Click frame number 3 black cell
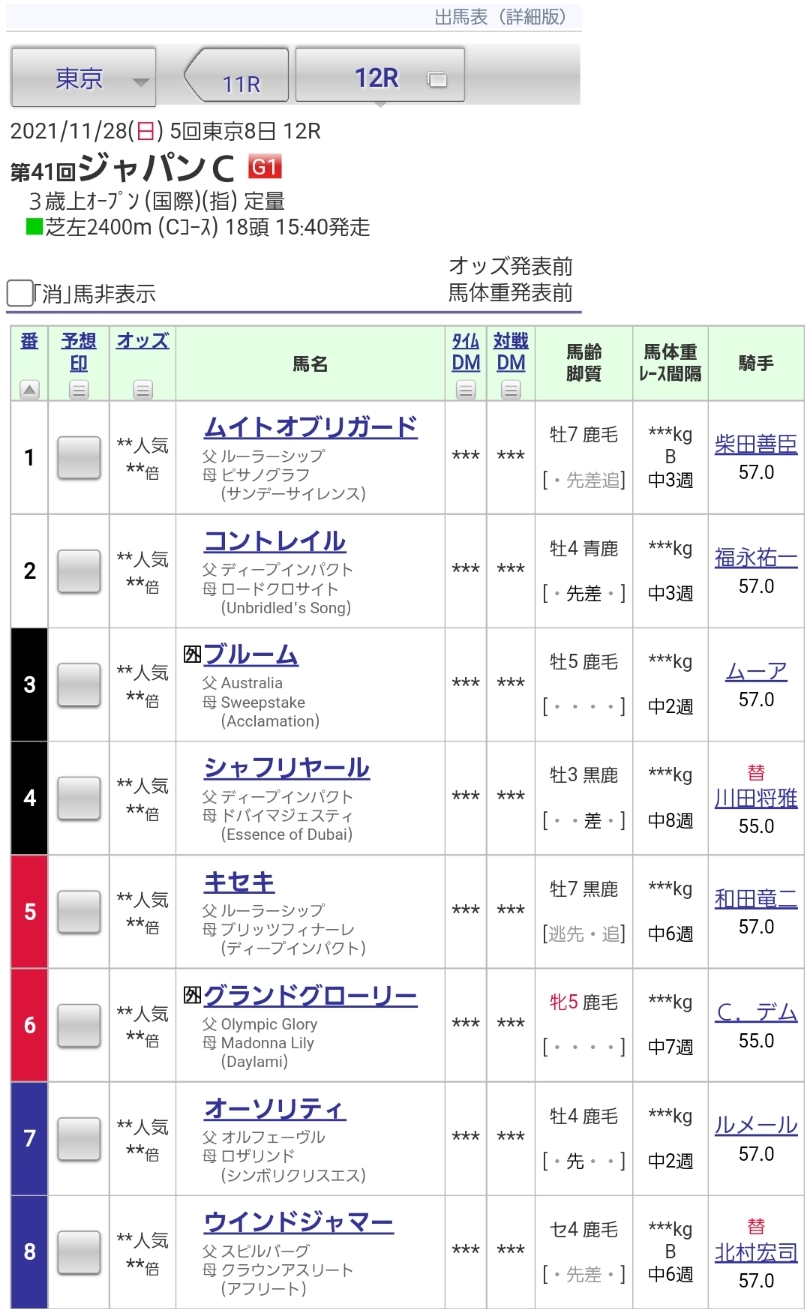Viewport: 805px width, 1309px height. tap(29, 685)
